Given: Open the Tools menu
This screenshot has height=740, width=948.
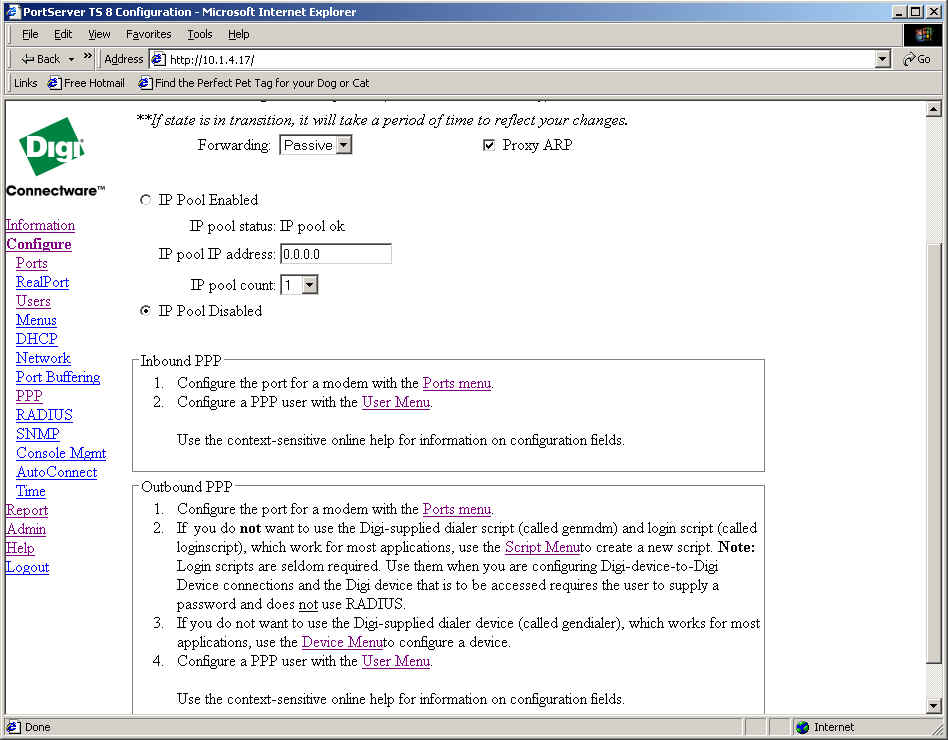Looking at the screenshot, I should 200,34.
